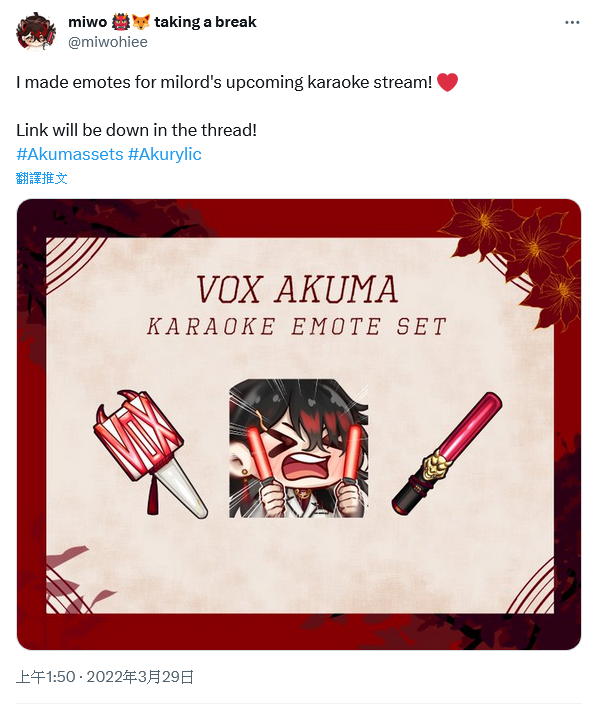
Task: Open the @miwohiee handle link
Action: tap(108, 42)
